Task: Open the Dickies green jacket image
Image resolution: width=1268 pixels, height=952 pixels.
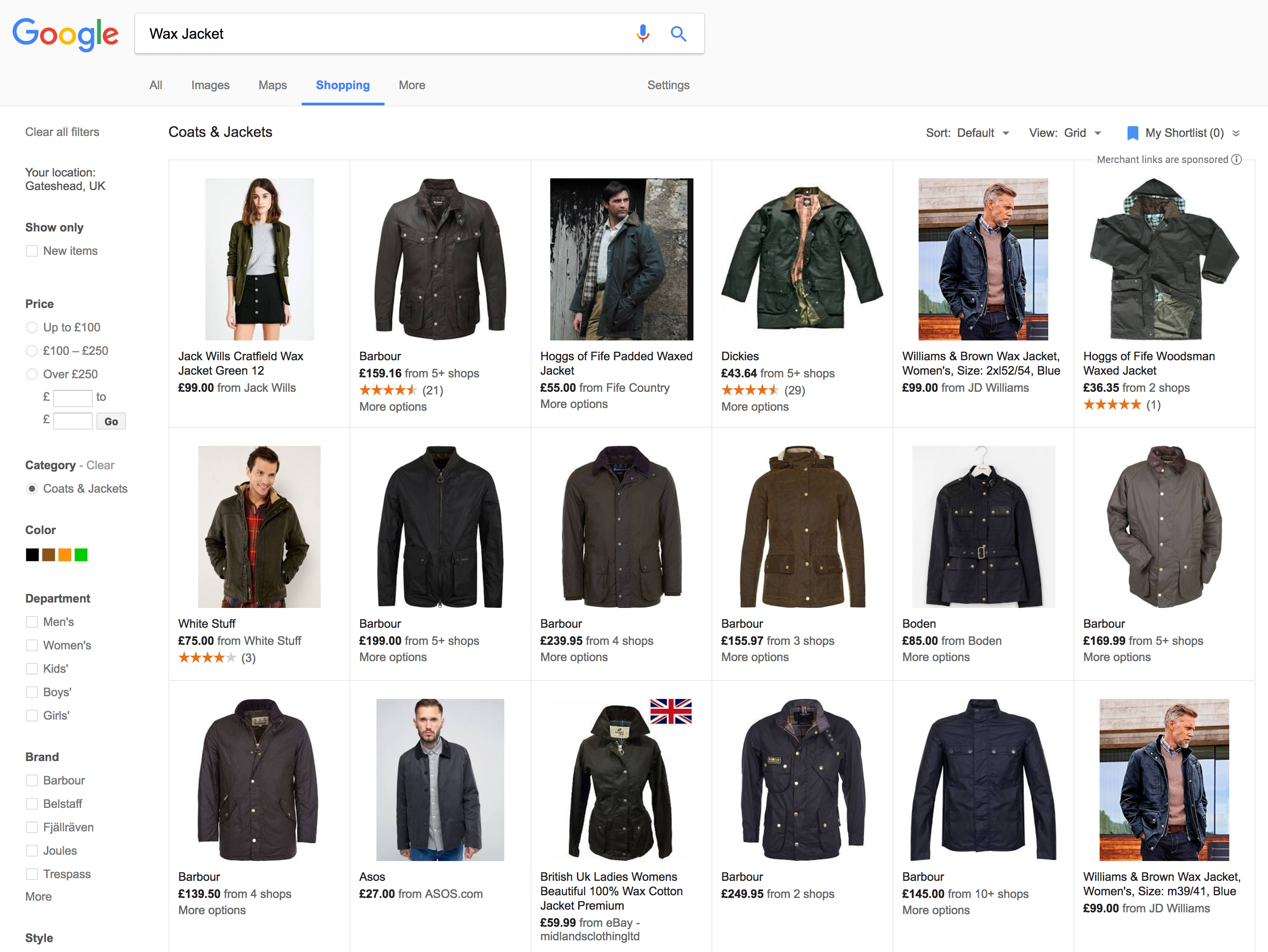Action: (802, 259)
